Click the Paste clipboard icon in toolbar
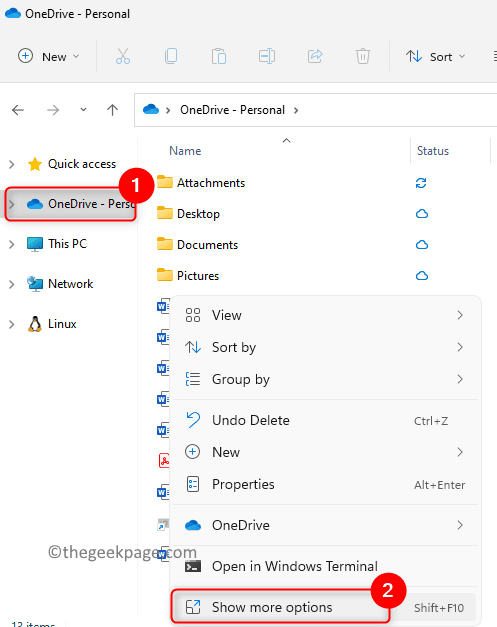The width and height of the screenshot is (497, 627). coord(219,56)
